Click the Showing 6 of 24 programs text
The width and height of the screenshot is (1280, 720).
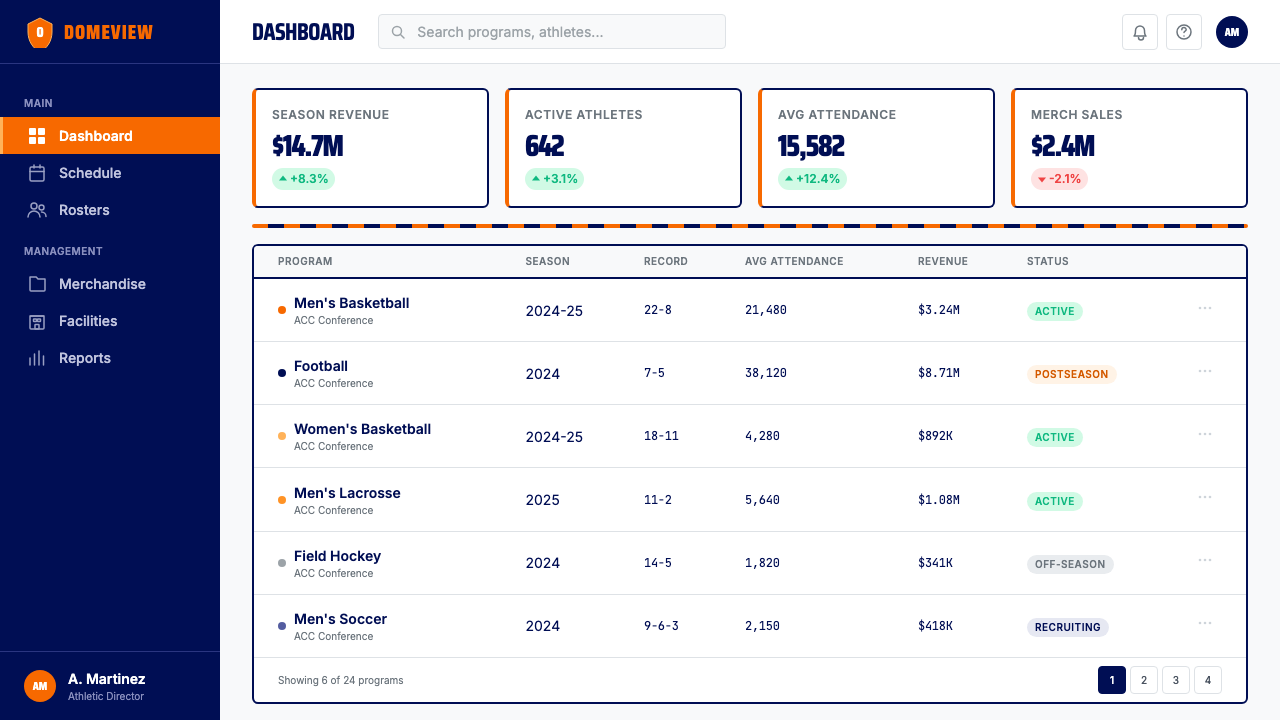click(x=341, y=680)
